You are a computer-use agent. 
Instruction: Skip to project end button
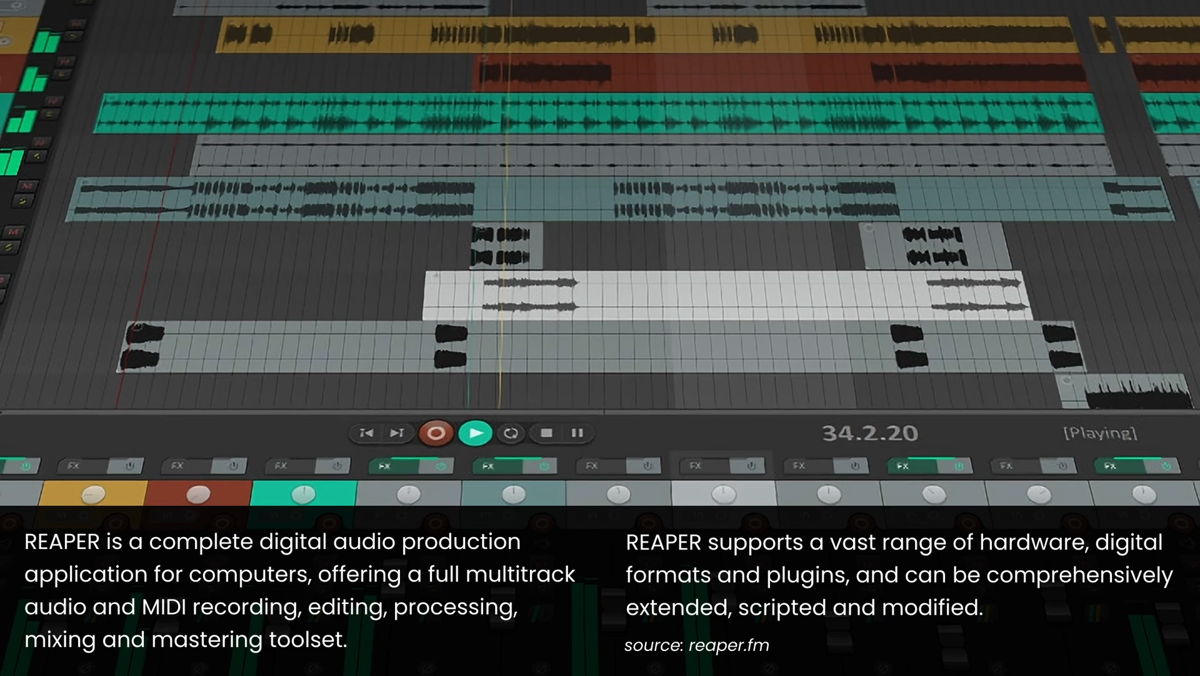coord(397,433)
